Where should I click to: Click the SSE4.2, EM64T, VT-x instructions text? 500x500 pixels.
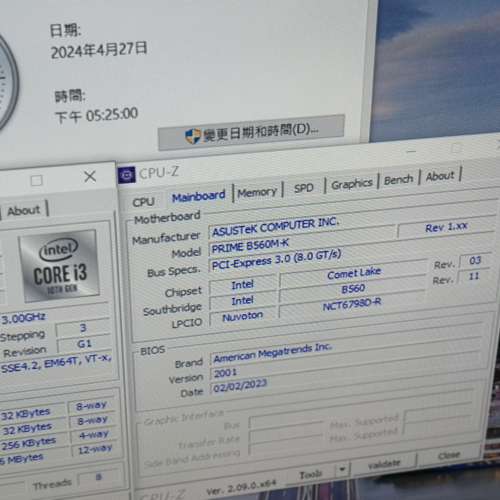point(56,363)
